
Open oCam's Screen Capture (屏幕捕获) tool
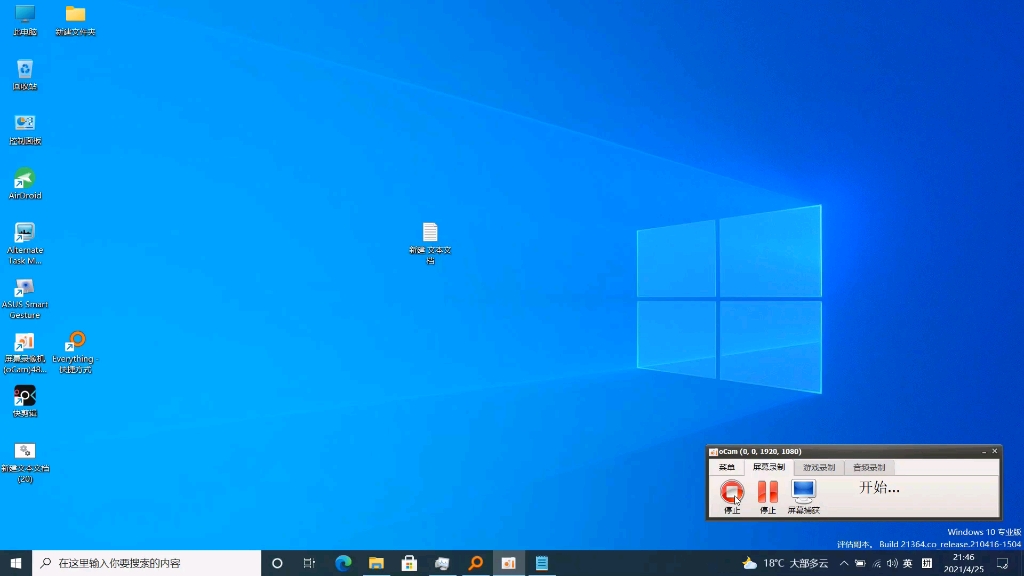tap(803, 490)
